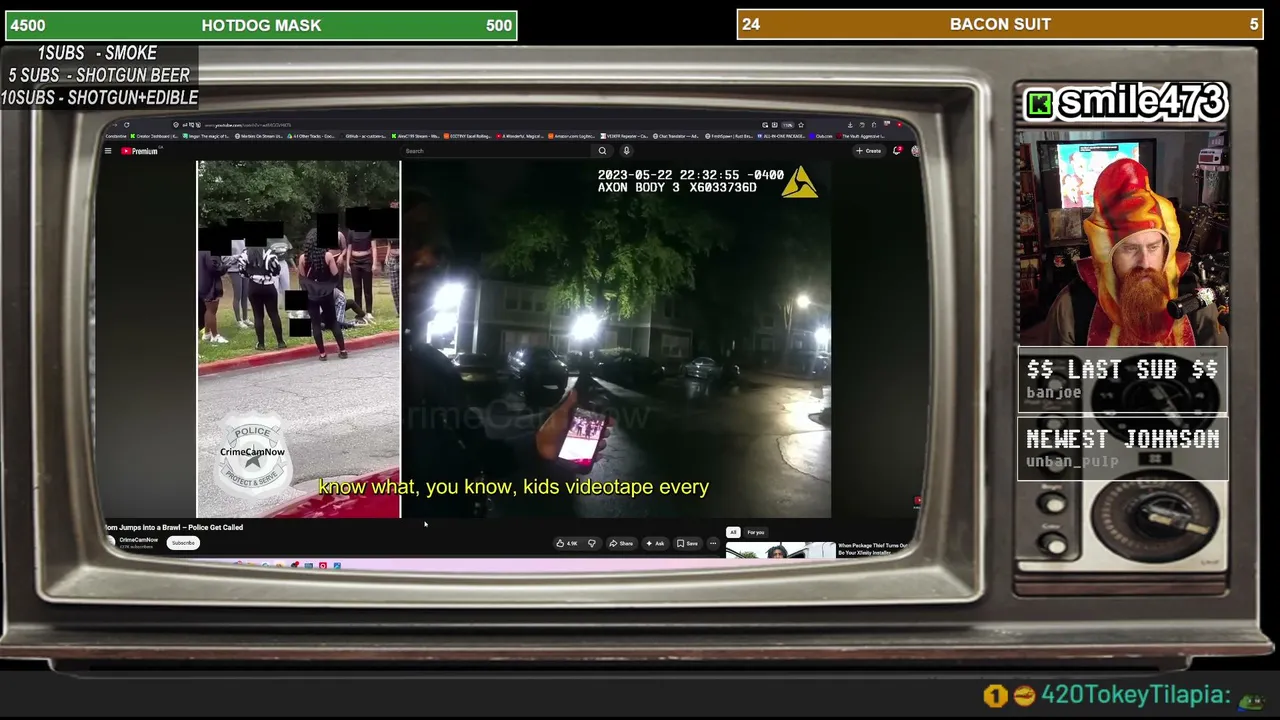Image resolution: width=1280 pixels, height=720 pixels.
Task: Focus the YouTube search field
Action: [x=498, y=151]
